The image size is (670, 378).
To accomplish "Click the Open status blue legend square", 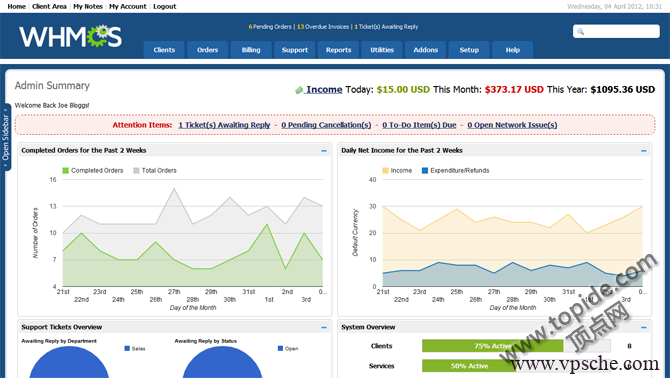I will [x=280, y=349].
